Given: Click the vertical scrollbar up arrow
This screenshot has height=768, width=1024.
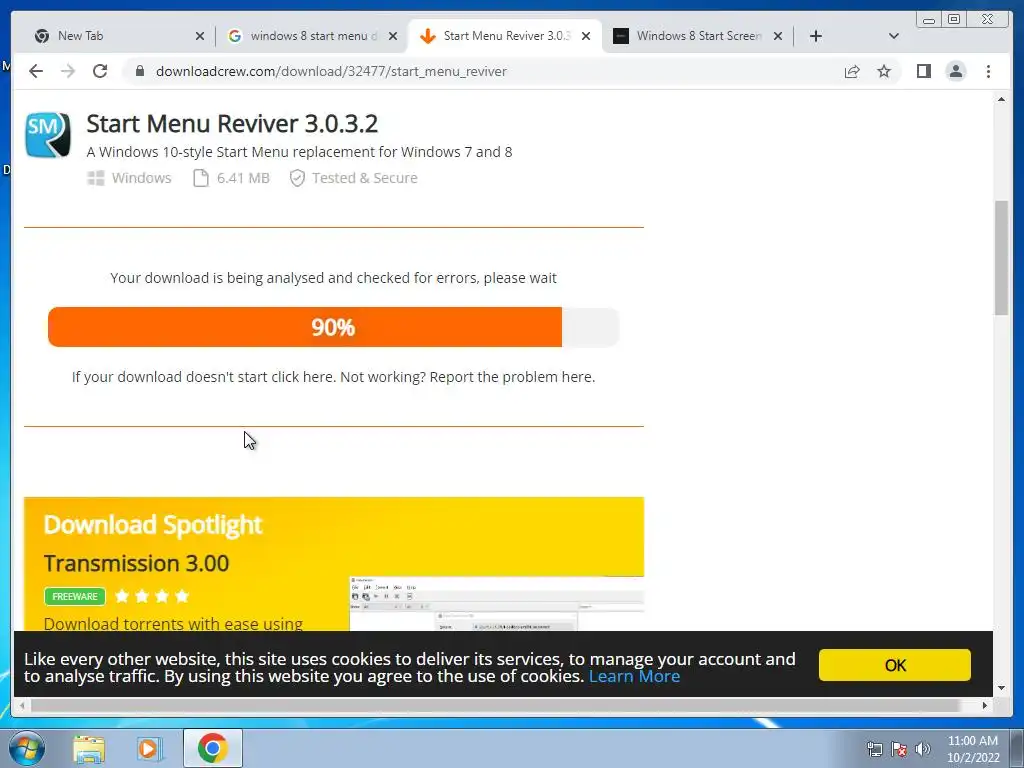Looking at the screenshot, I should (1001, 99).
